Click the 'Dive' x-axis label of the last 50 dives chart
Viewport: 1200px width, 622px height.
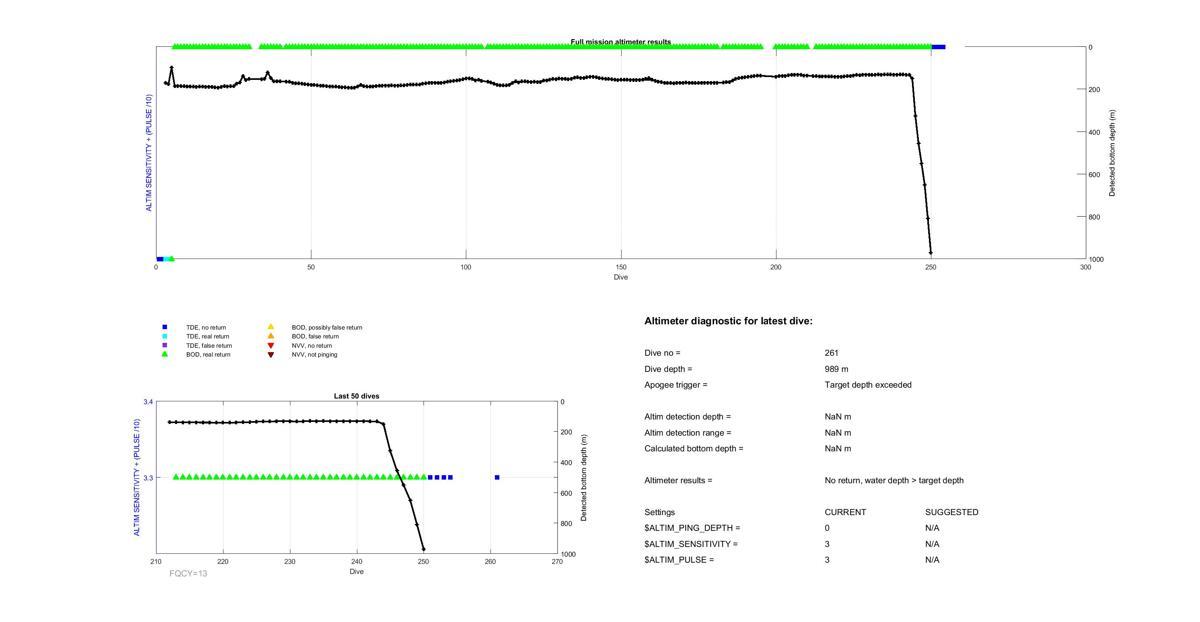(357, 572)
